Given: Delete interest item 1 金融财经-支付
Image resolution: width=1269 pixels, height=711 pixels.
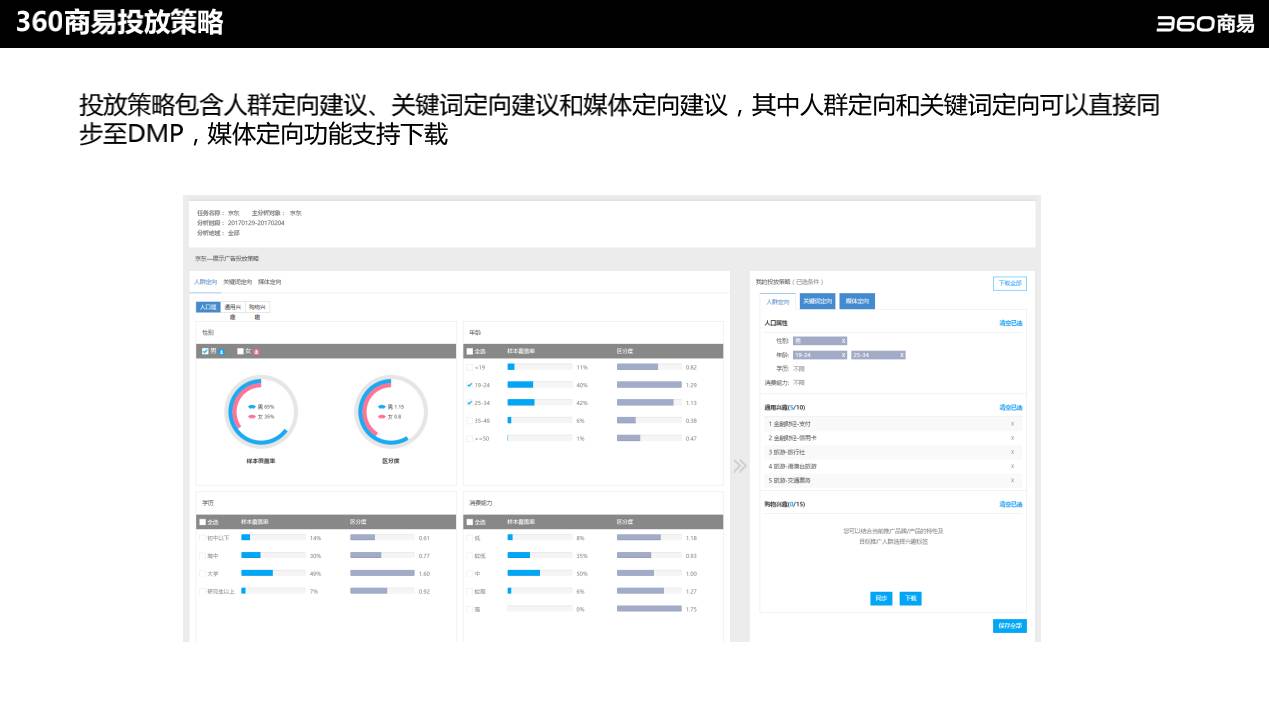Looking at the screenshot, I should click(1012, 424).
